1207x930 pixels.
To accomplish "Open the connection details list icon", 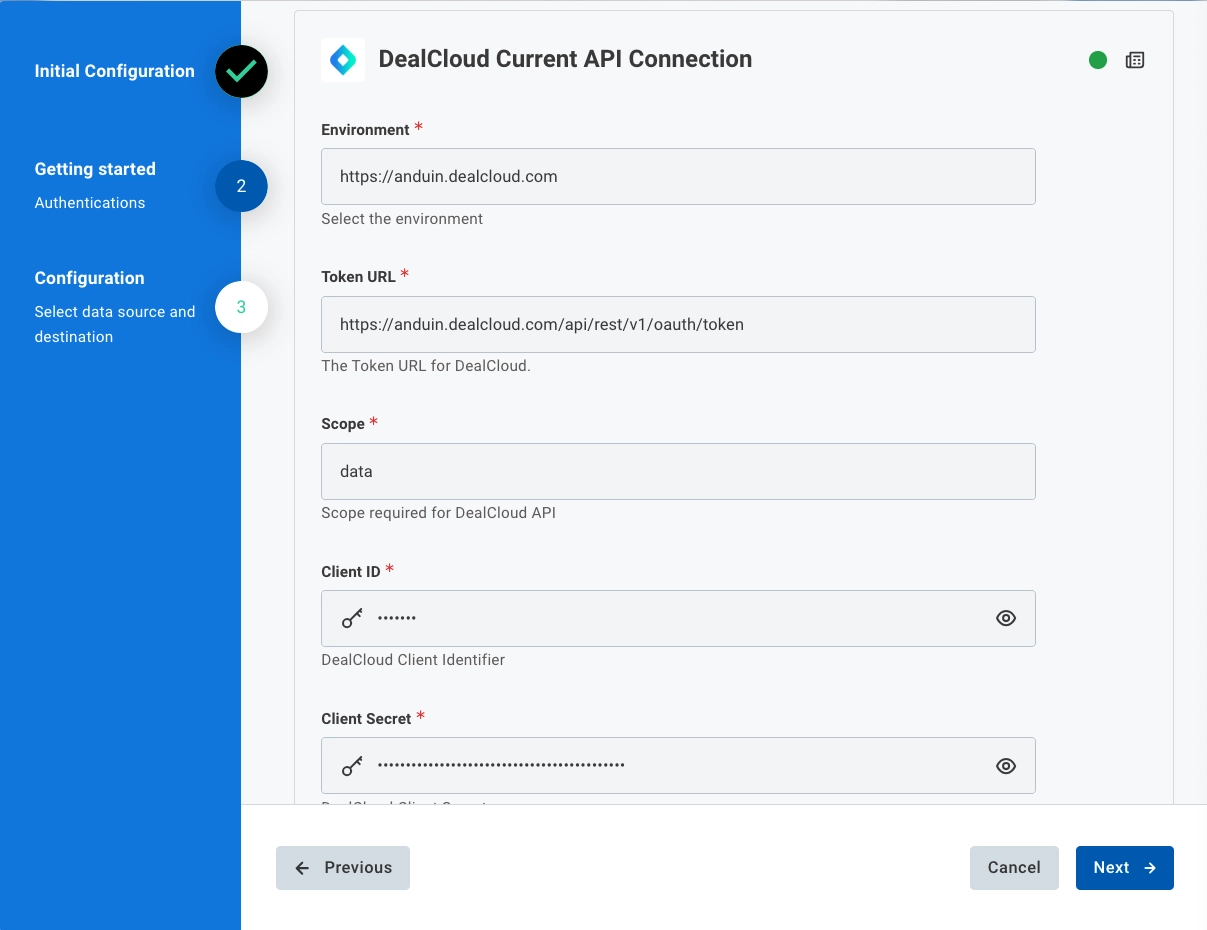I will coord(1135,60).
